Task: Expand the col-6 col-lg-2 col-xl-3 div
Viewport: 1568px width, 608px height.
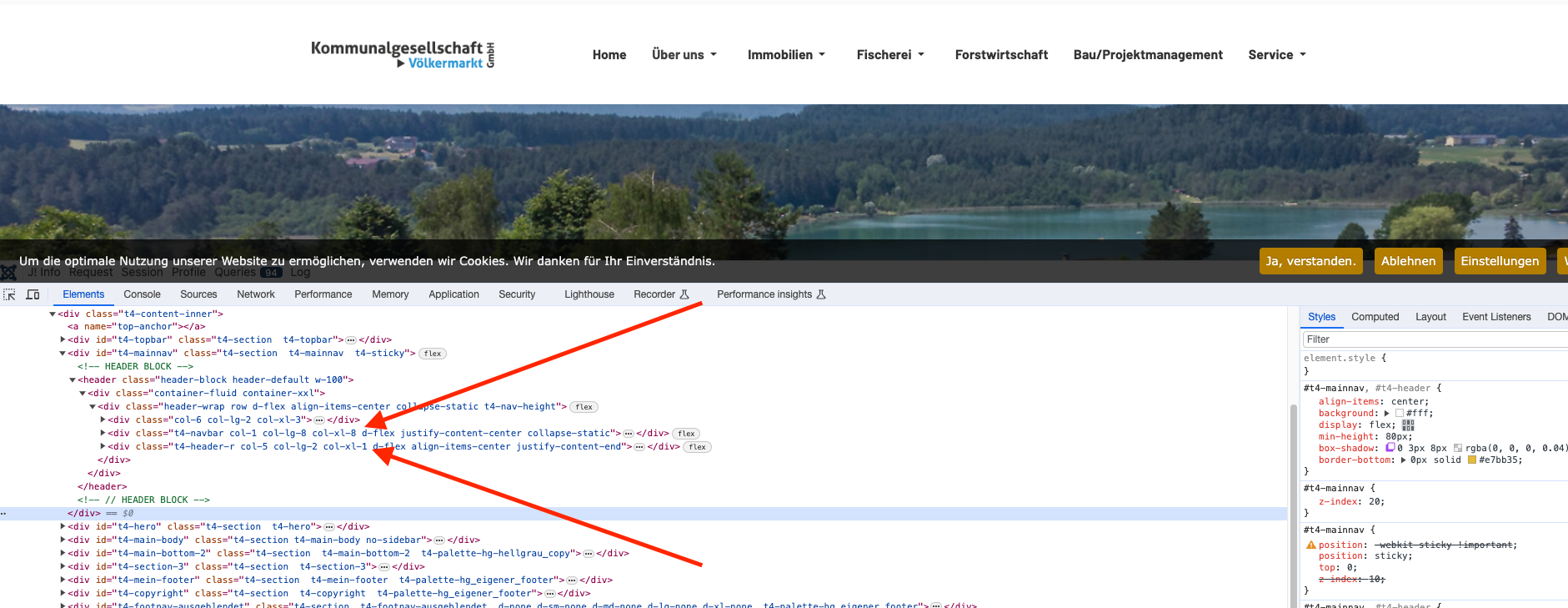Action: tap(103, 420)
